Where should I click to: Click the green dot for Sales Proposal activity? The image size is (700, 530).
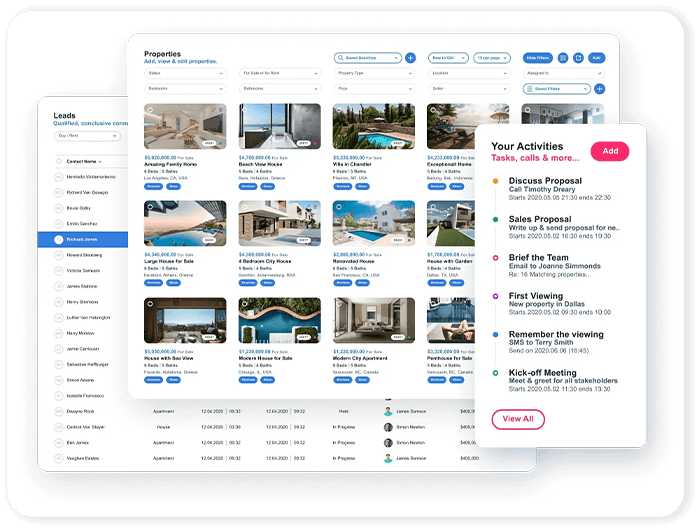(x=495, y=219)
